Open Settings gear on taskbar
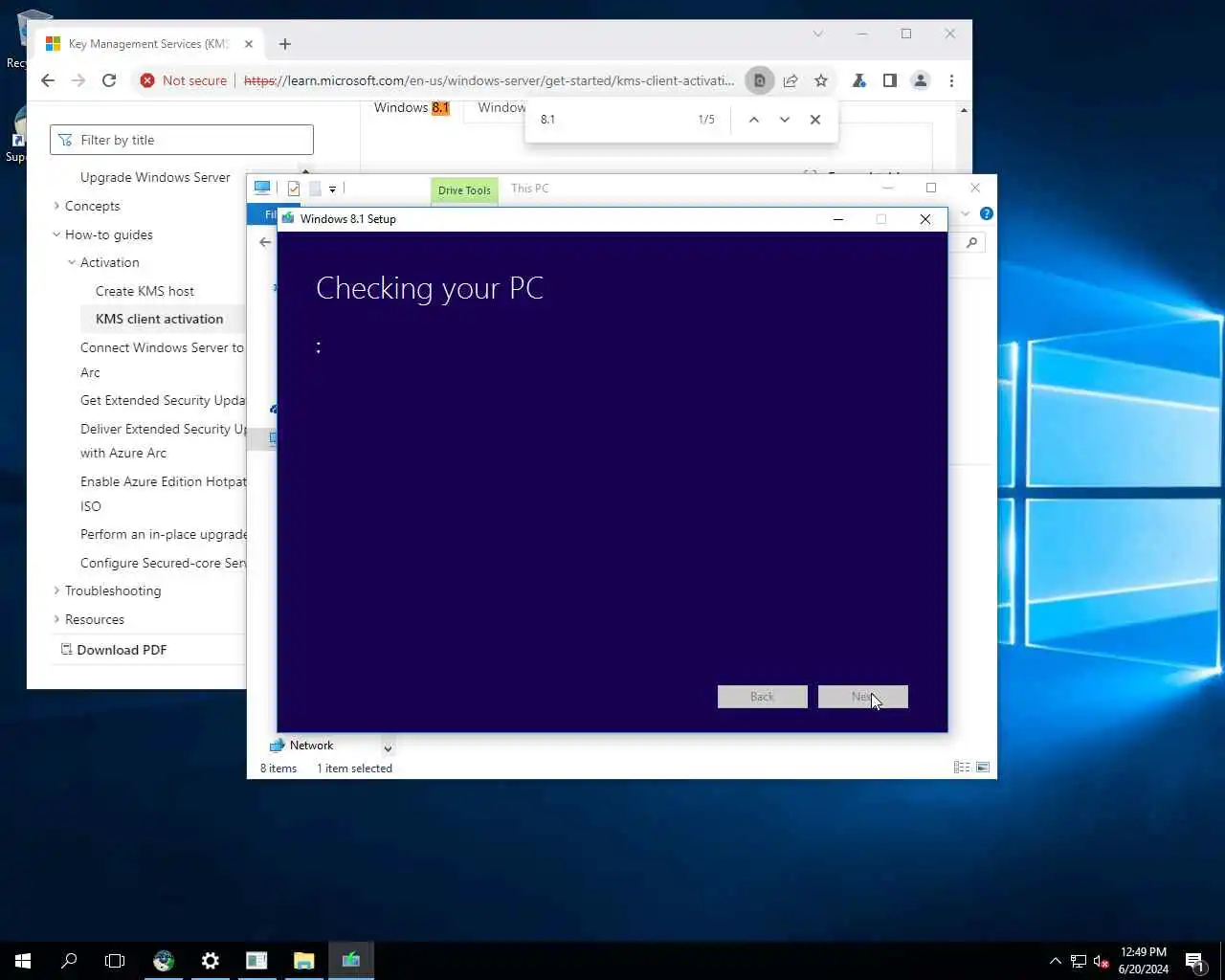 (211, 960)
